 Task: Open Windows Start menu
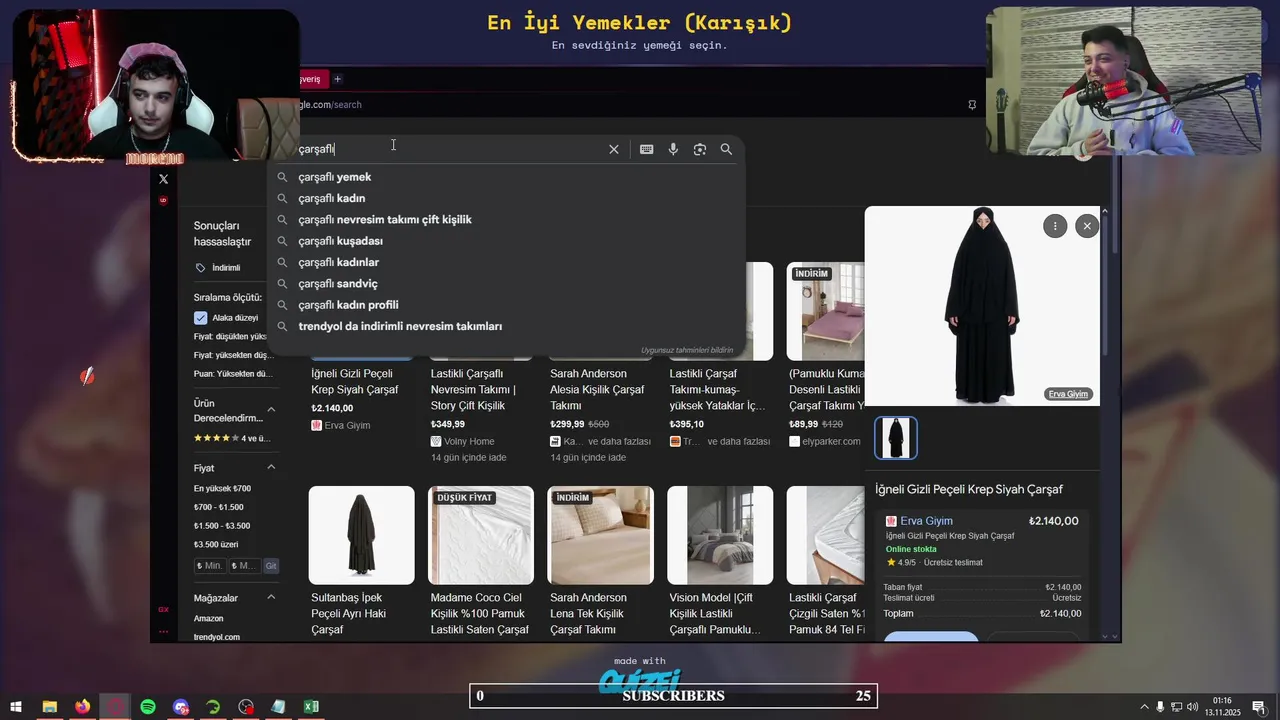click(16, 707)
